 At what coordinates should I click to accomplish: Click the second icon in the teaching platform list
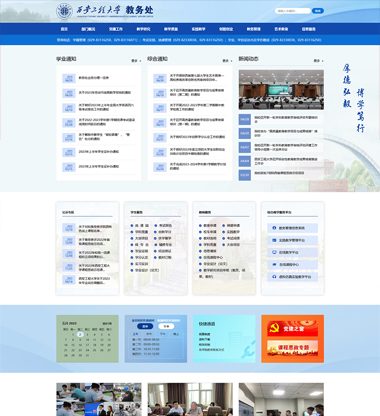point(274,240)
